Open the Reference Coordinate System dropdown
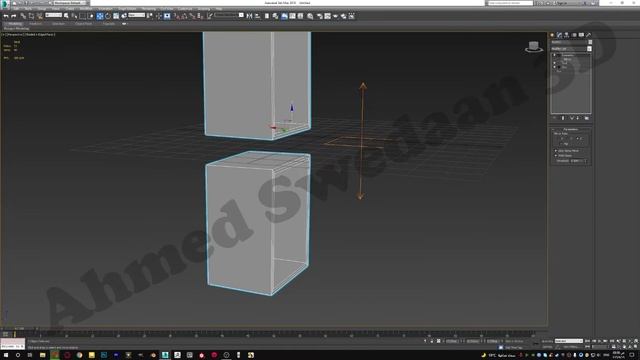The height and width of the screenshot is (360, 640). 137,15
